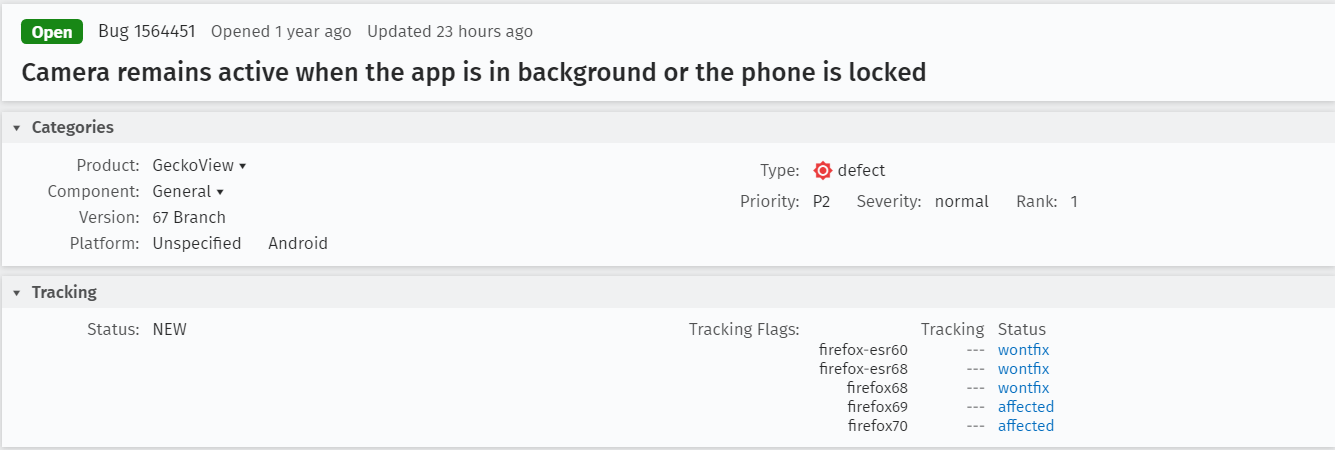
Task: Click the affected link for firefox70
Action: point(1026,426)
